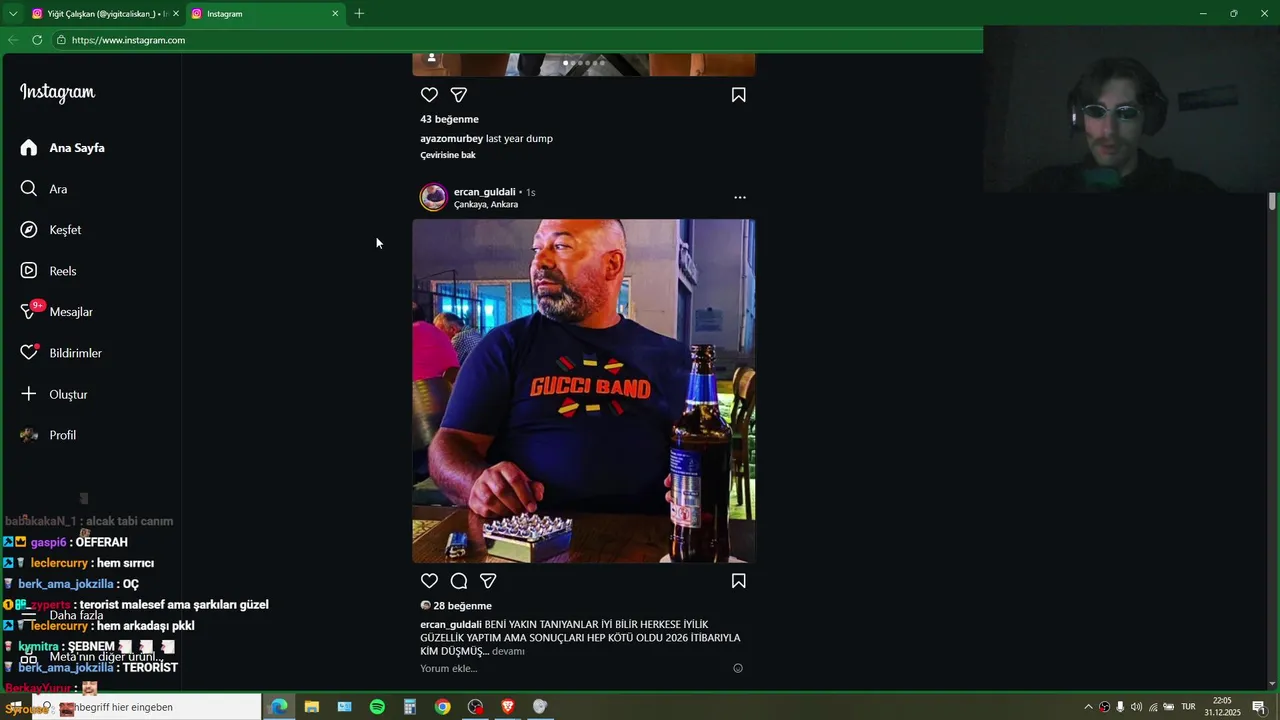Open ayazomurbey username in caption
The width and height of the screenshot is (1280, 720).
tap(451, 139)
